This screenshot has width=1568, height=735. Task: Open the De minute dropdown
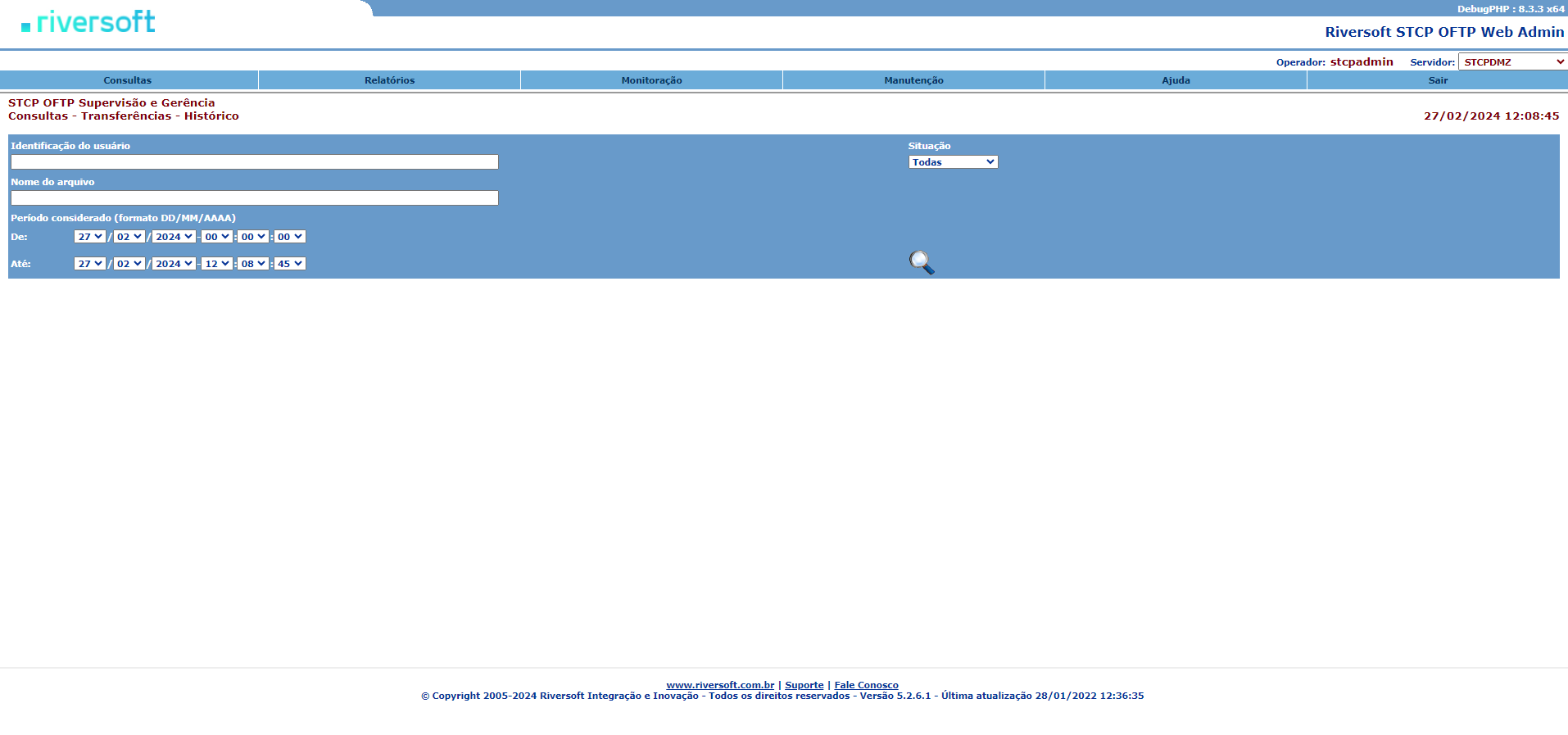point(253,237)
